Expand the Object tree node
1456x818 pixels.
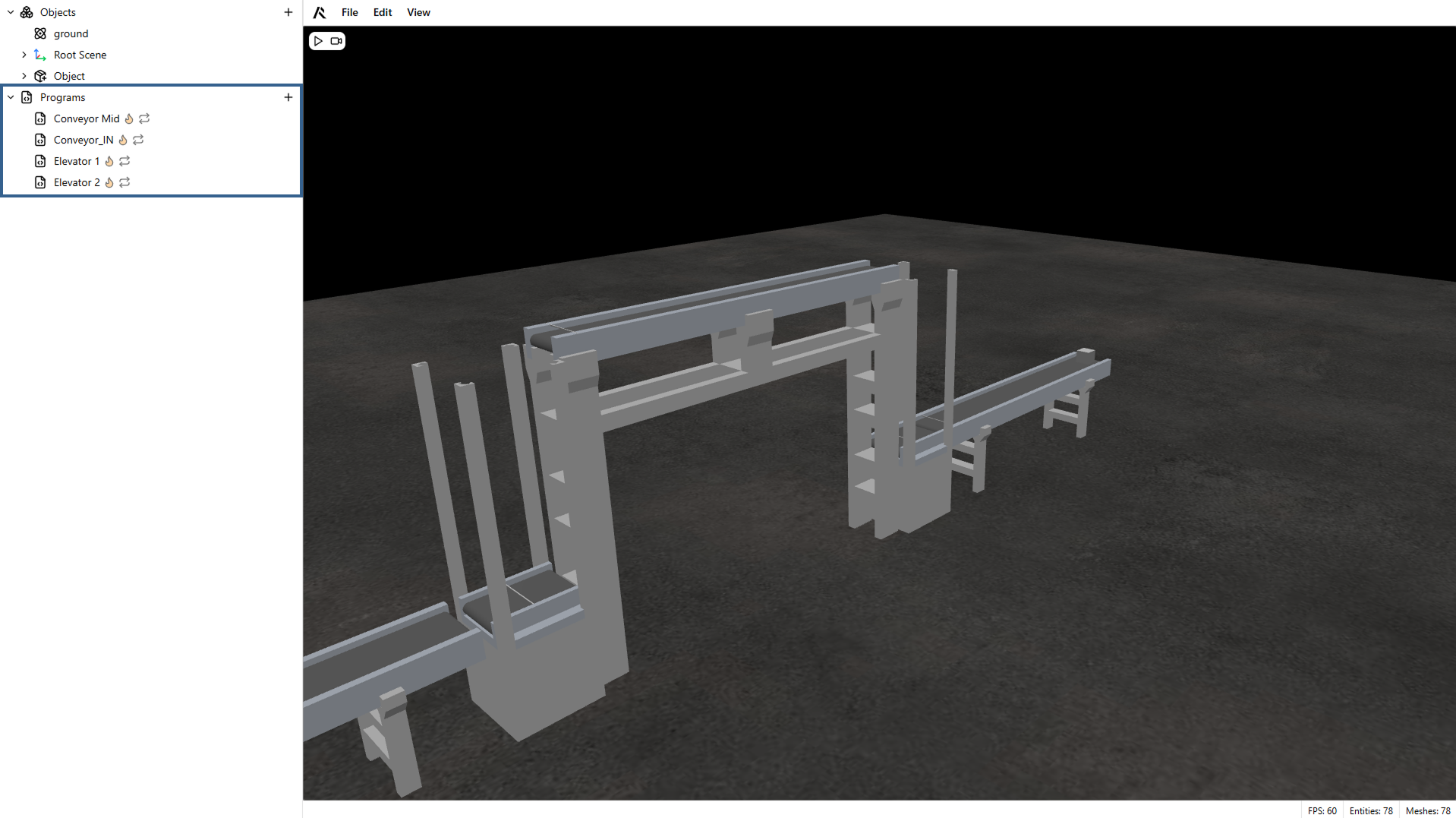[x=24, y=76]
